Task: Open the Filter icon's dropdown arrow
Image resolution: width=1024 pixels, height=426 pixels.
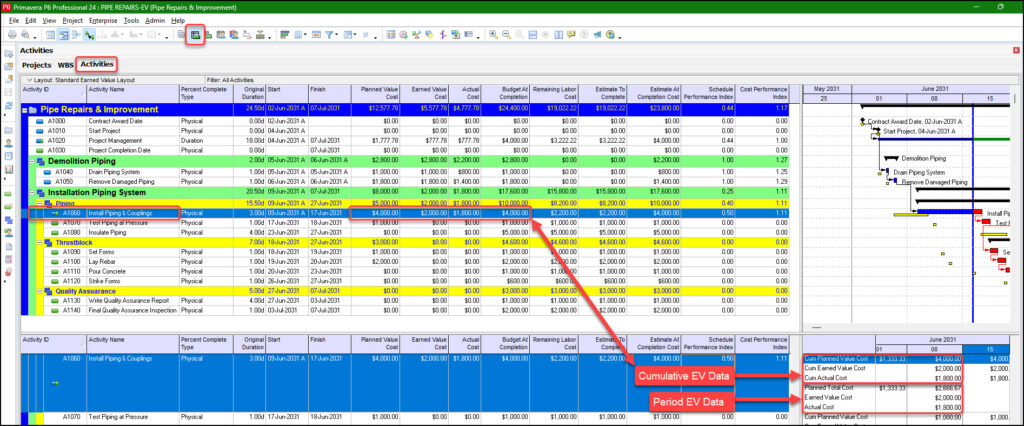Action: point(338,35)
